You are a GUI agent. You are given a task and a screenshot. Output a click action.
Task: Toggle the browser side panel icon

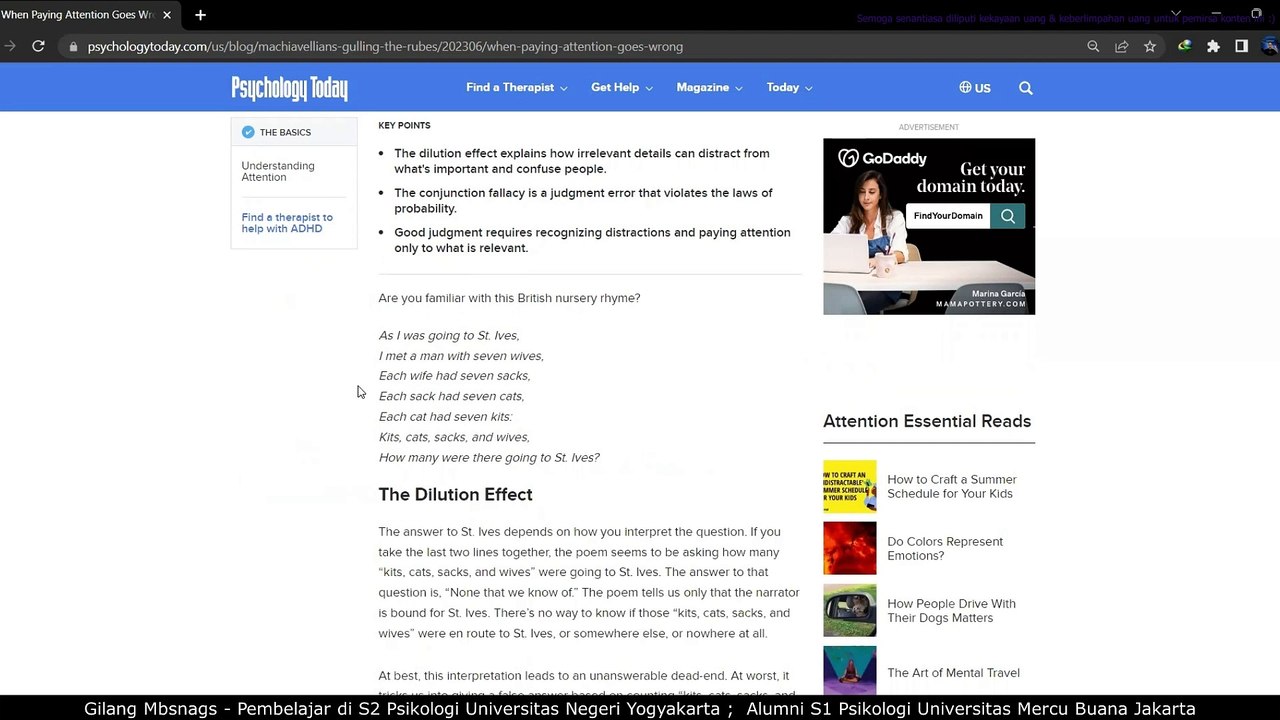1241,46
